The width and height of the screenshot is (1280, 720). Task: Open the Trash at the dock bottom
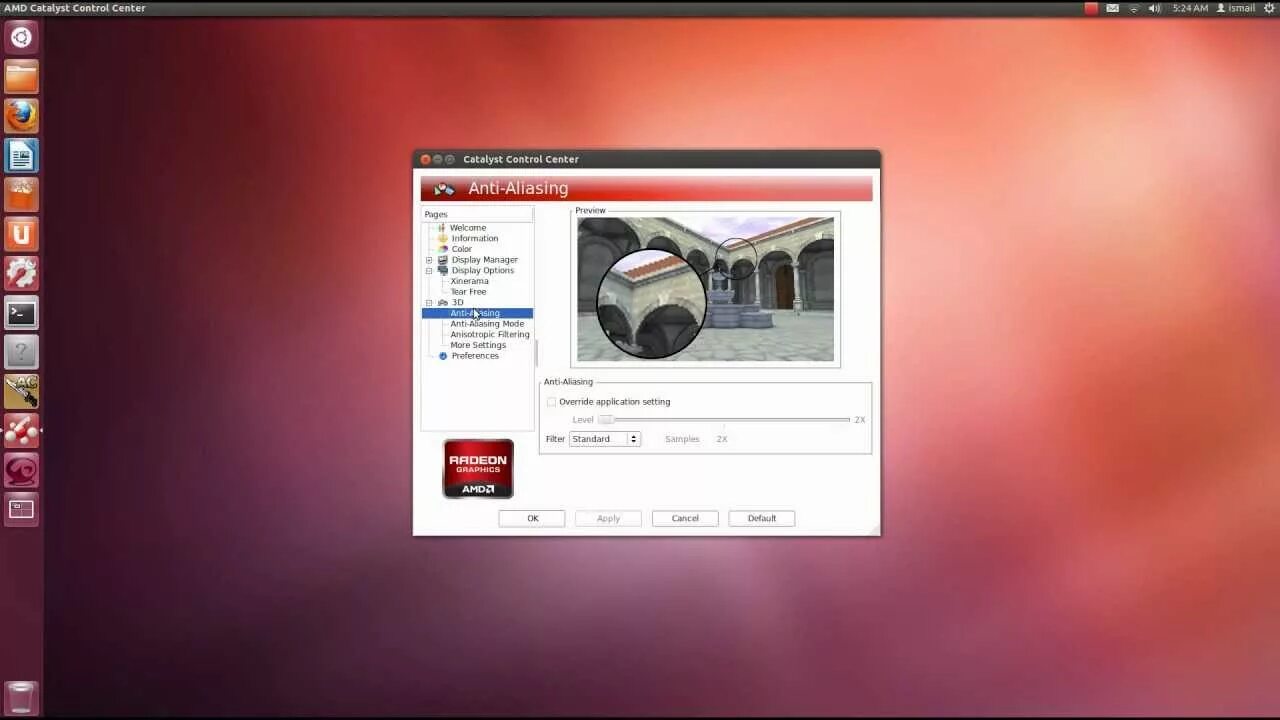21,697
